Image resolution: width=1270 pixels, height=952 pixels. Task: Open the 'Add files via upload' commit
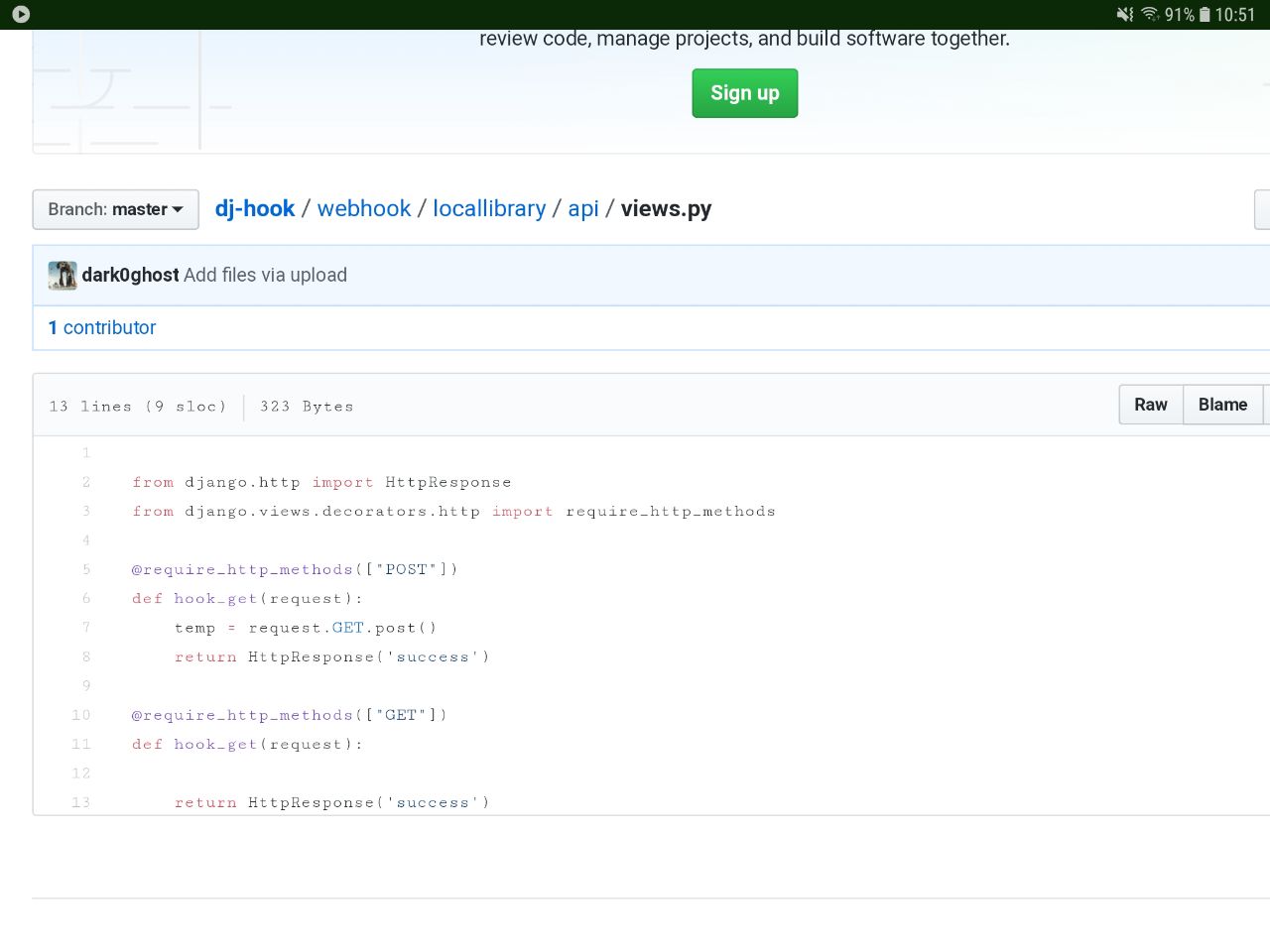click(265, 275)
